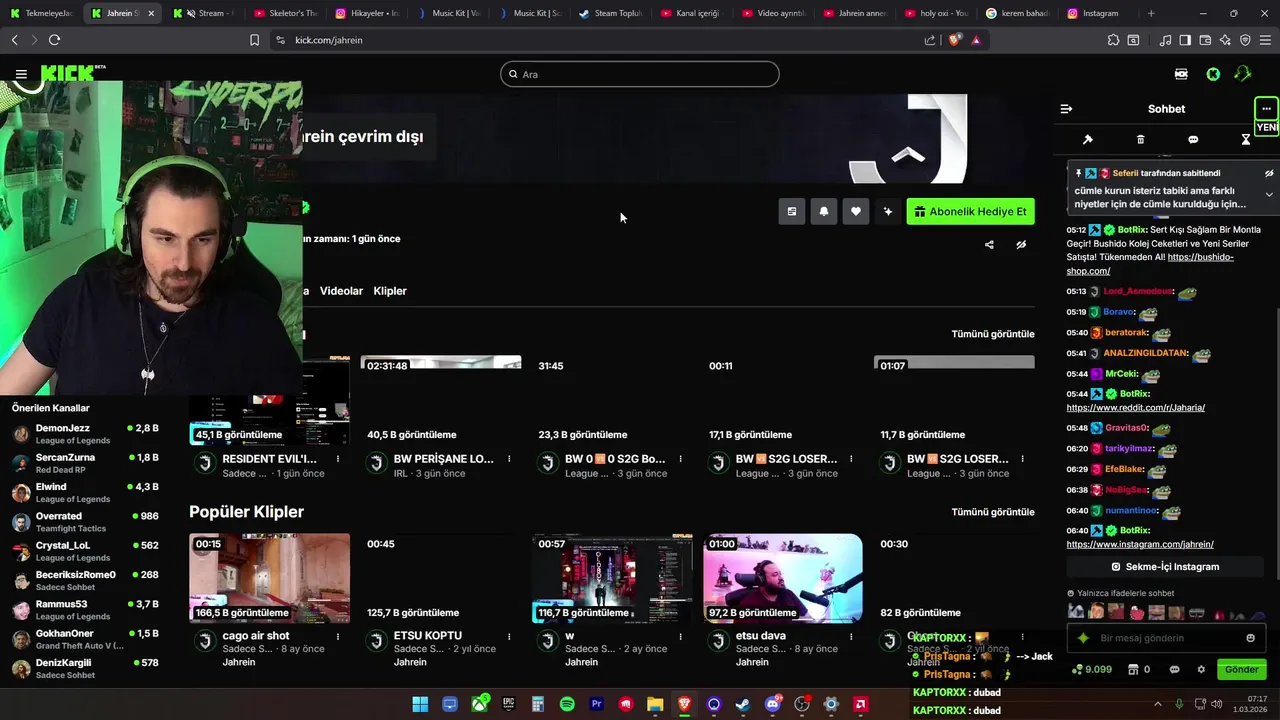Open options menu for cago air shot clip
This screenshot has height=720, width=1280.
click(x=338, y=636)
